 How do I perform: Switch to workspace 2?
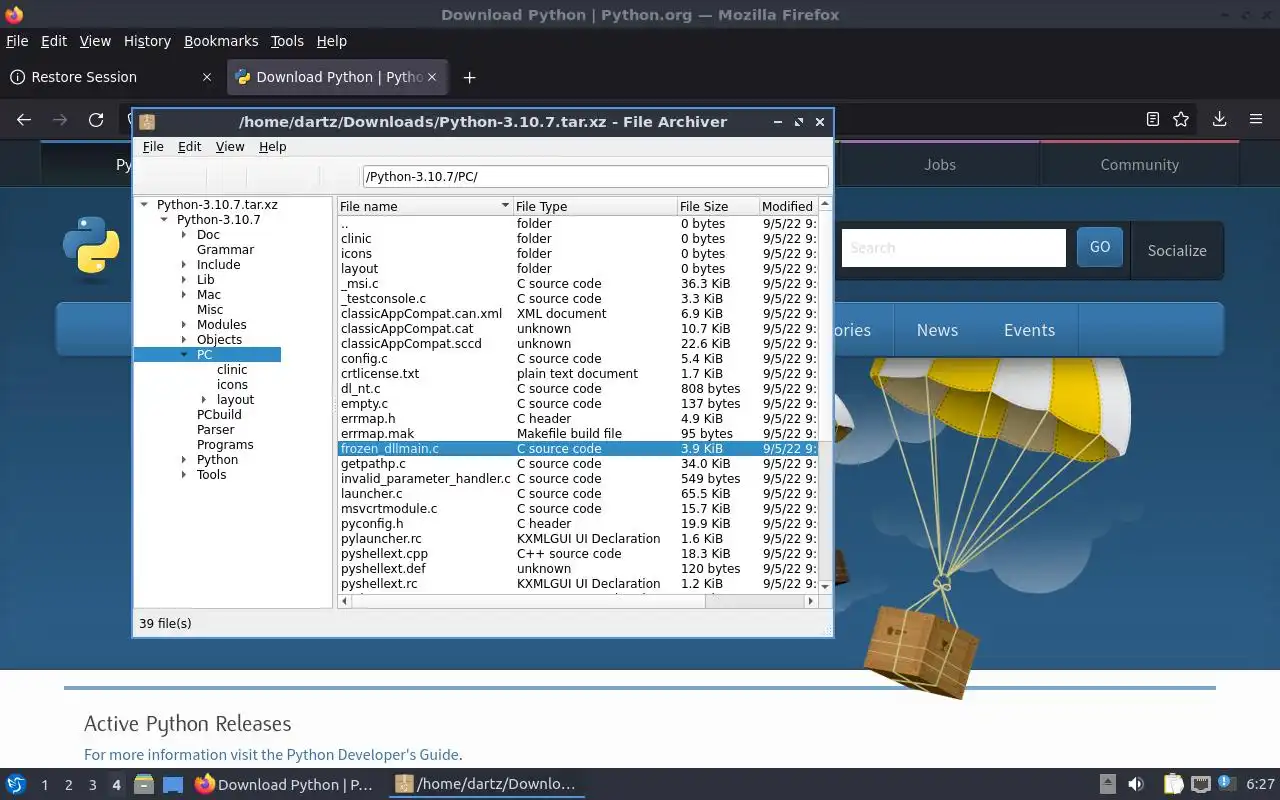68,785
